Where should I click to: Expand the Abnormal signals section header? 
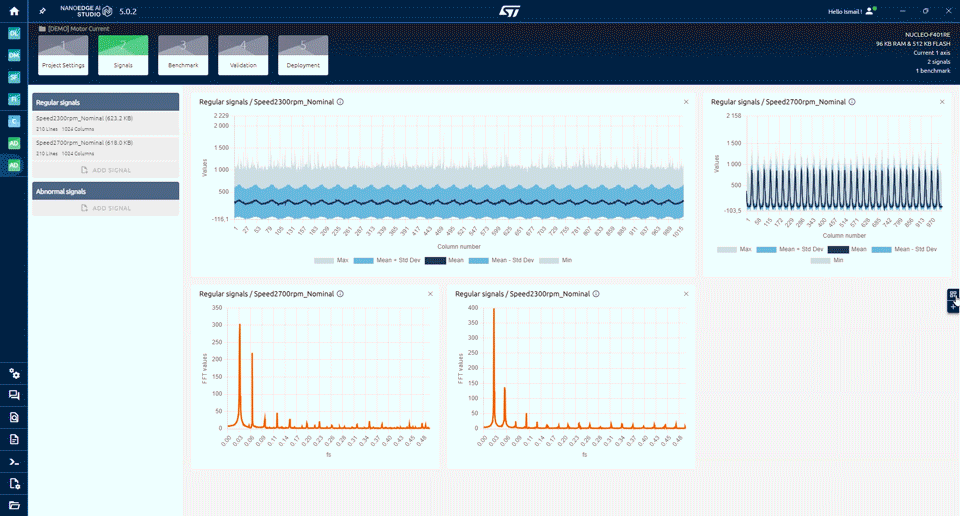pos(105,190)
